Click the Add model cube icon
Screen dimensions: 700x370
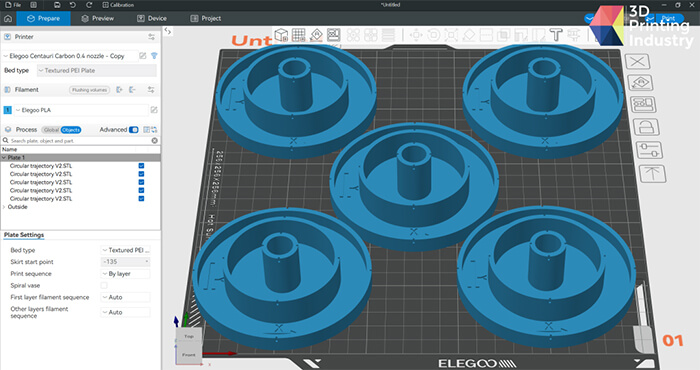tap(281, 35)
